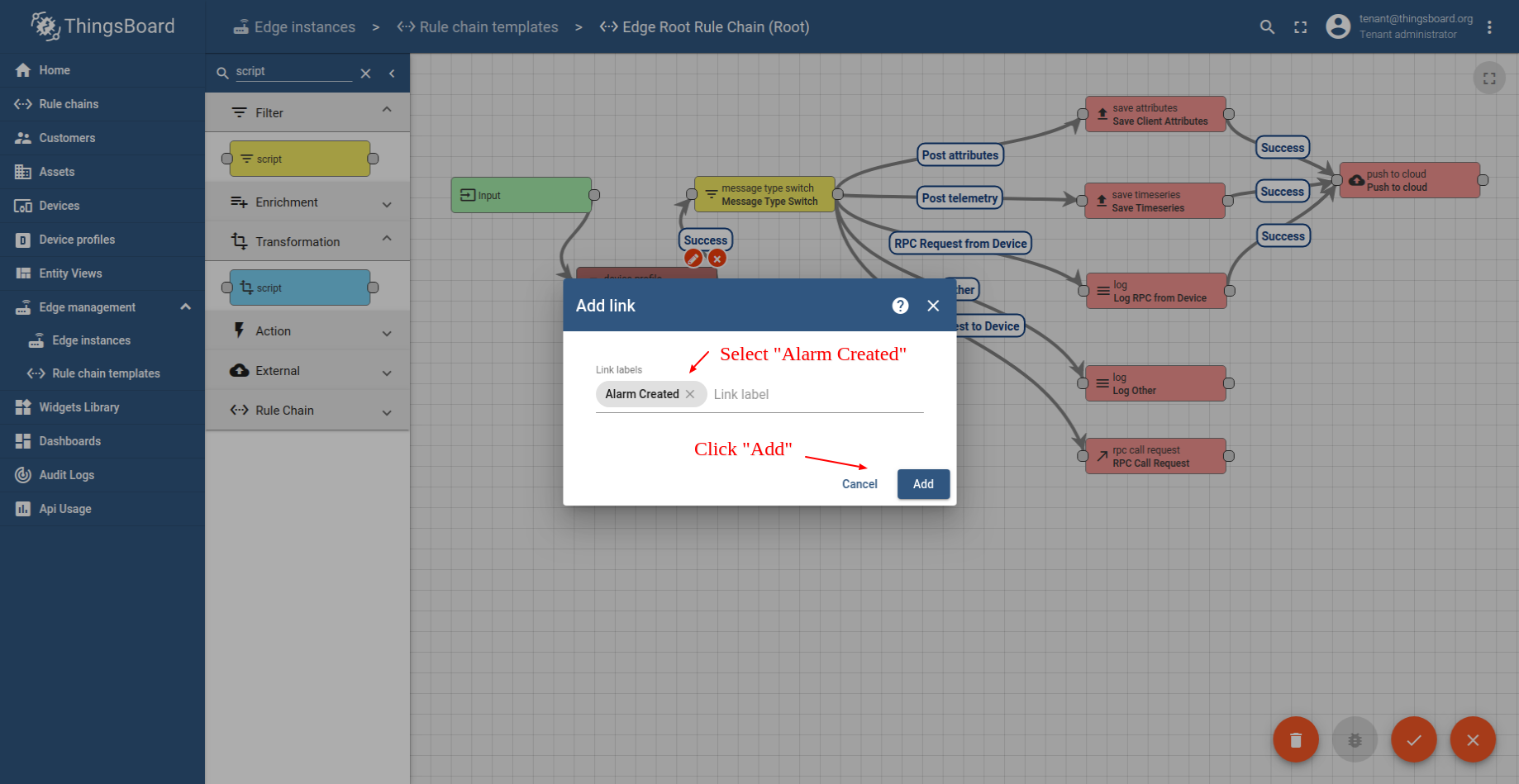Viewport: 1519px width, 784px height.
Task: Click the Success label near Message Type Switch
Action: [x=706, y=240]
